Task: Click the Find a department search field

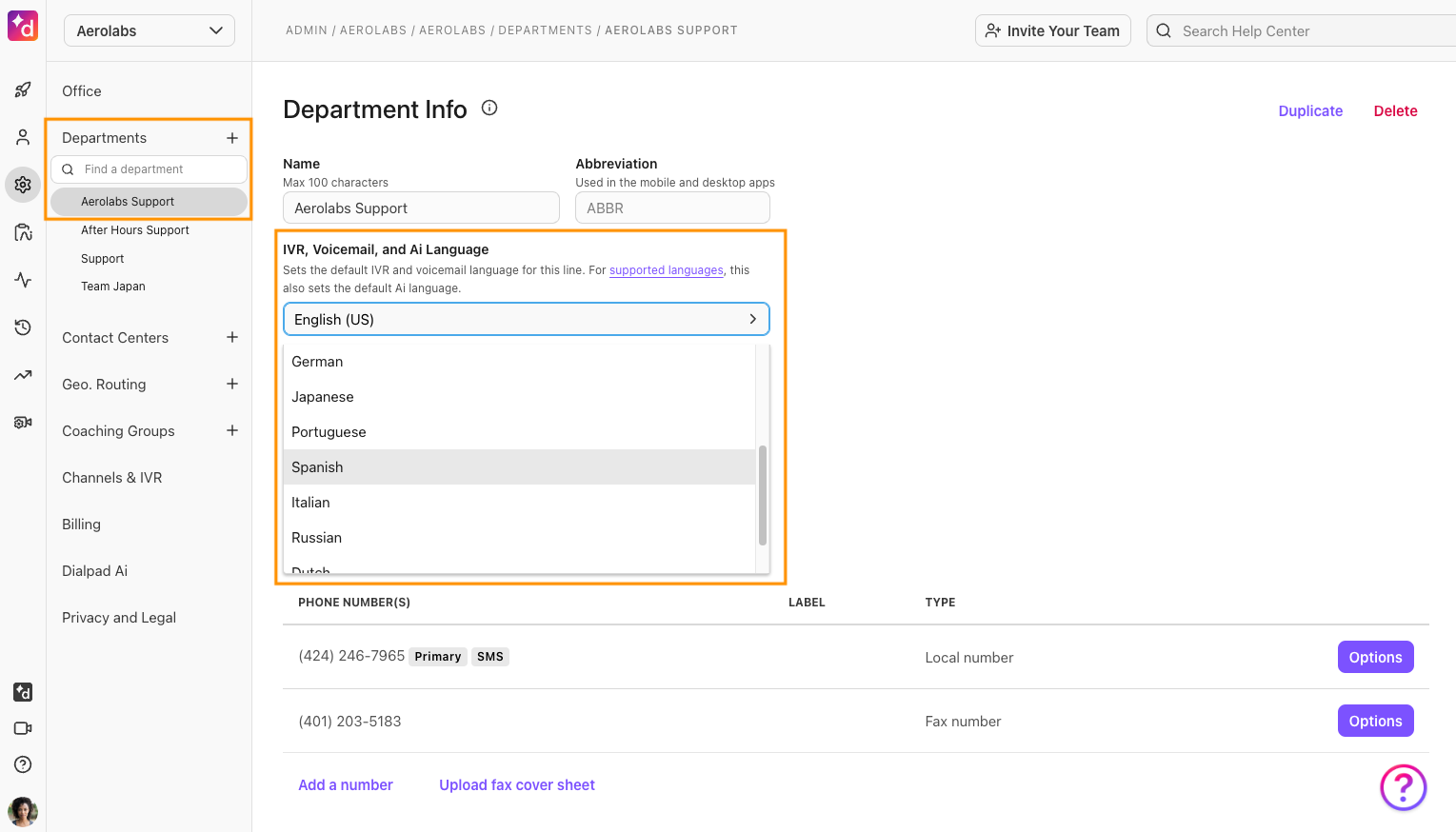Action: coord(149,169)
